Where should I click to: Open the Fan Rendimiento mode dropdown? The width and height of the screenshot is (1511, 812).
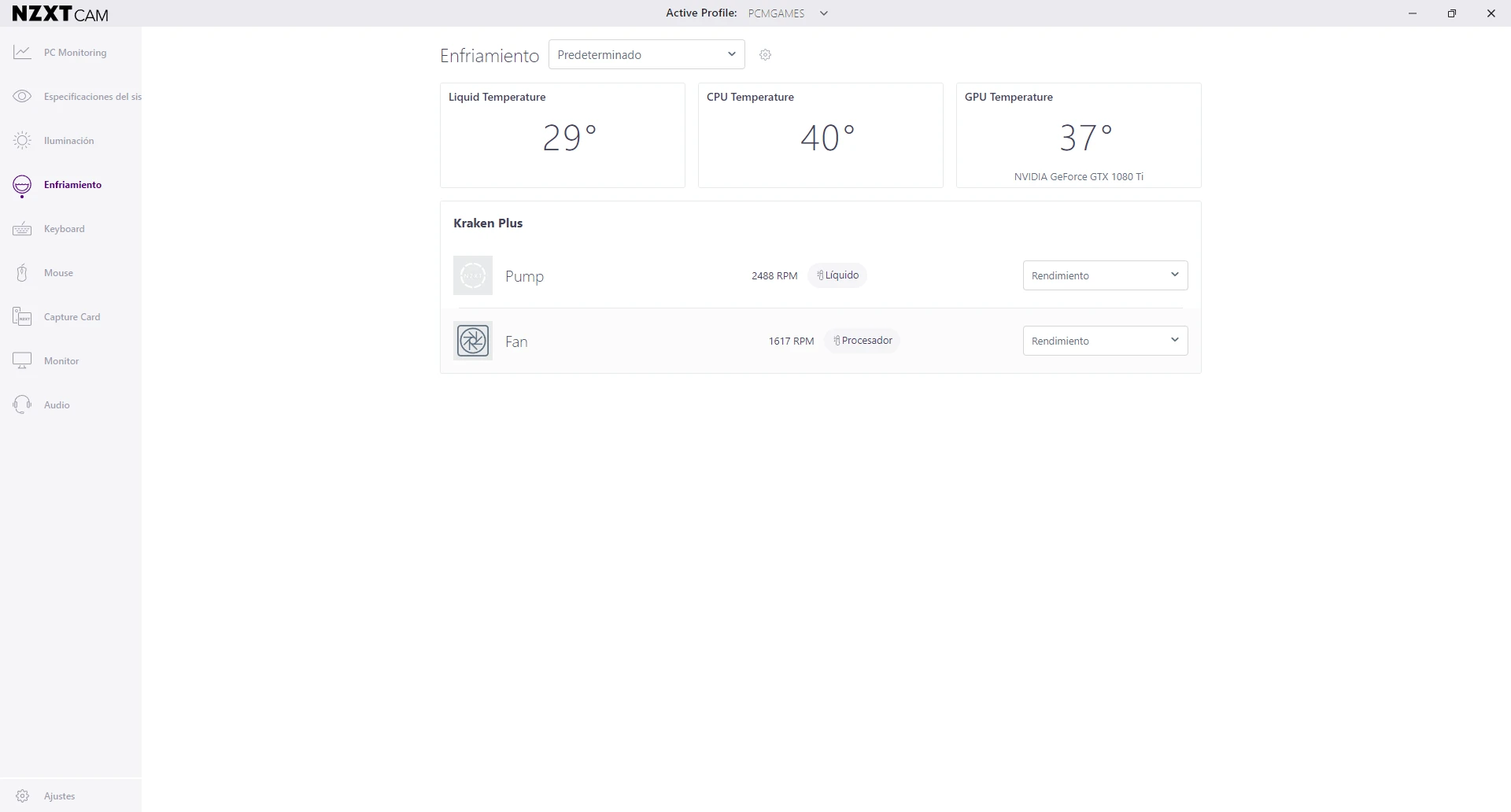click(x=1106, y=341)
